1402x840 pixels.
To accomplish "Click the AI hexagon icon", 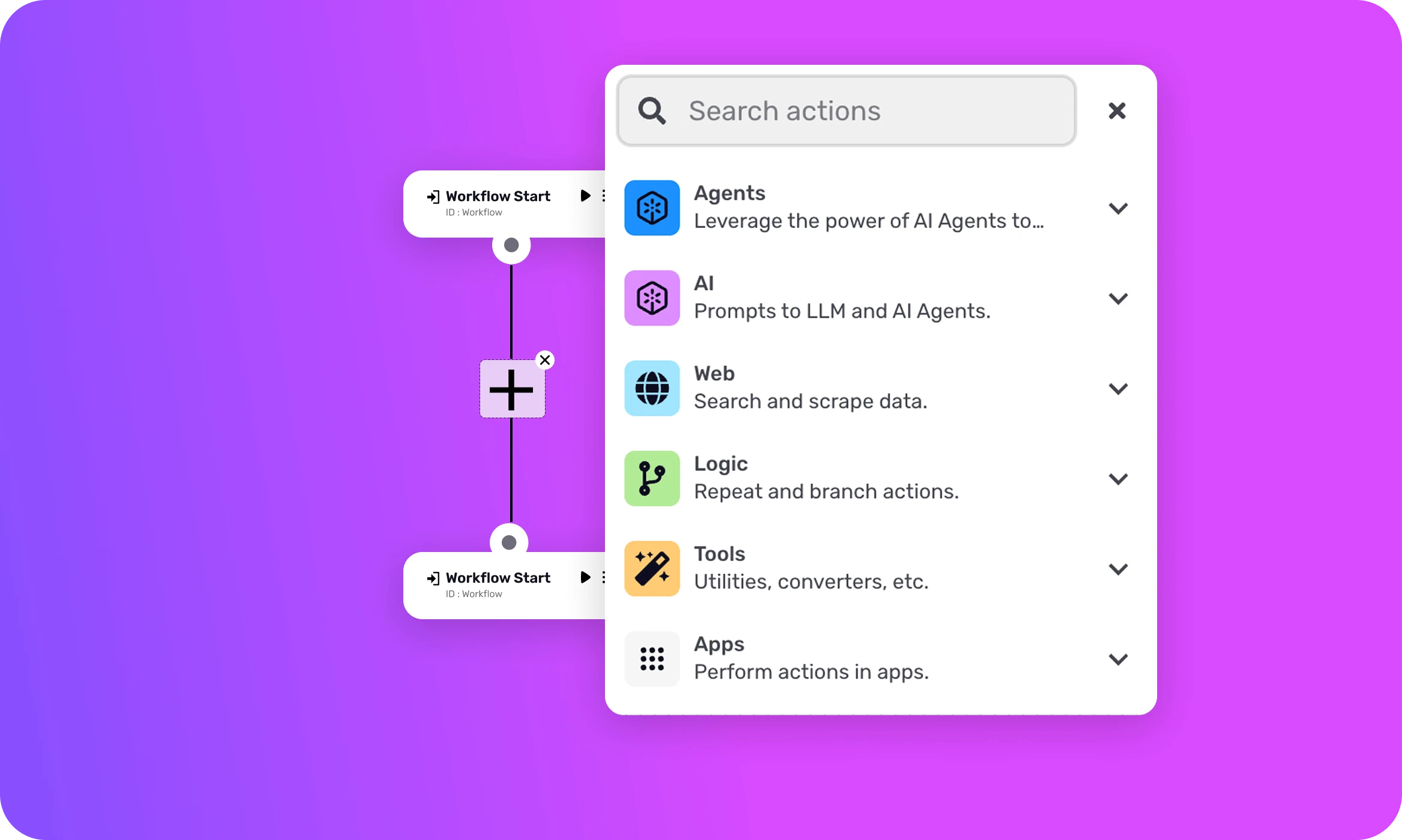I will tap(652, 298).
